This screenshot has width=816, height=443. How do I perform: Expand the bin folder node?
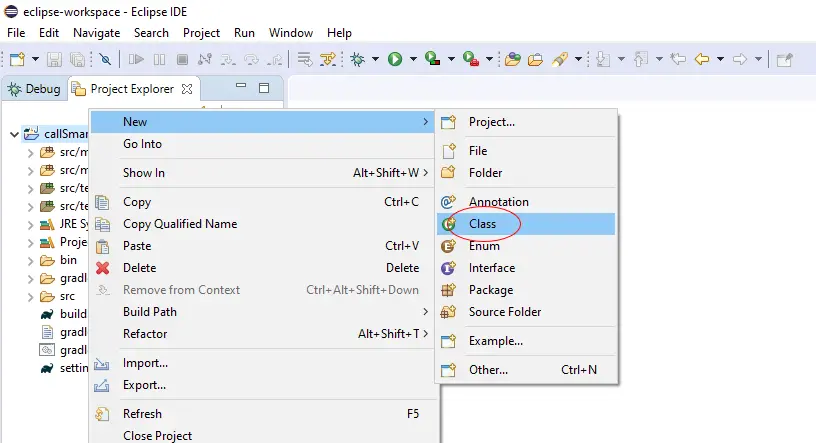click(x=30, y=261)
